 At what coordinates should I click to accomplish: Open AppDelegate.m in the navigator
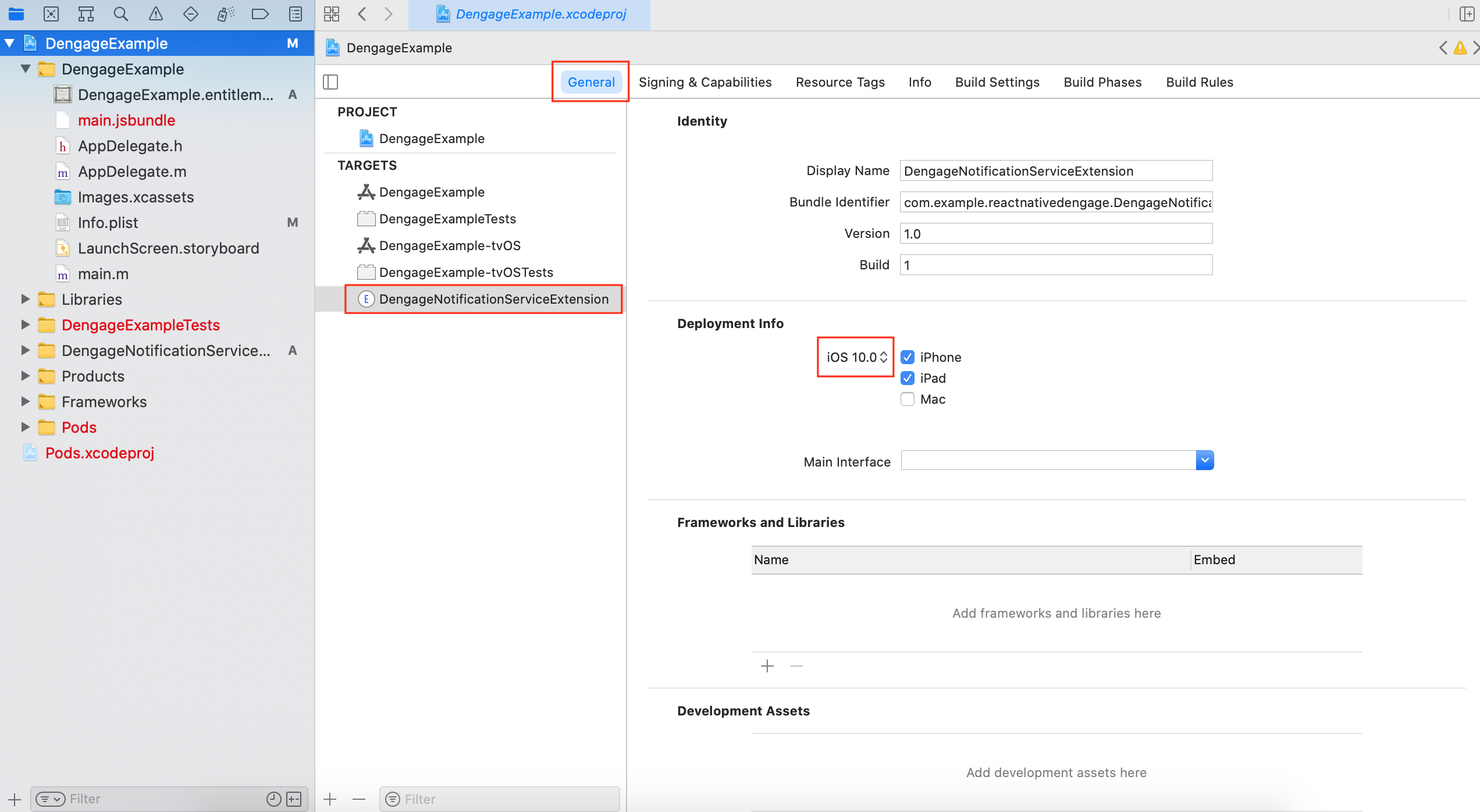click(132, 172)
